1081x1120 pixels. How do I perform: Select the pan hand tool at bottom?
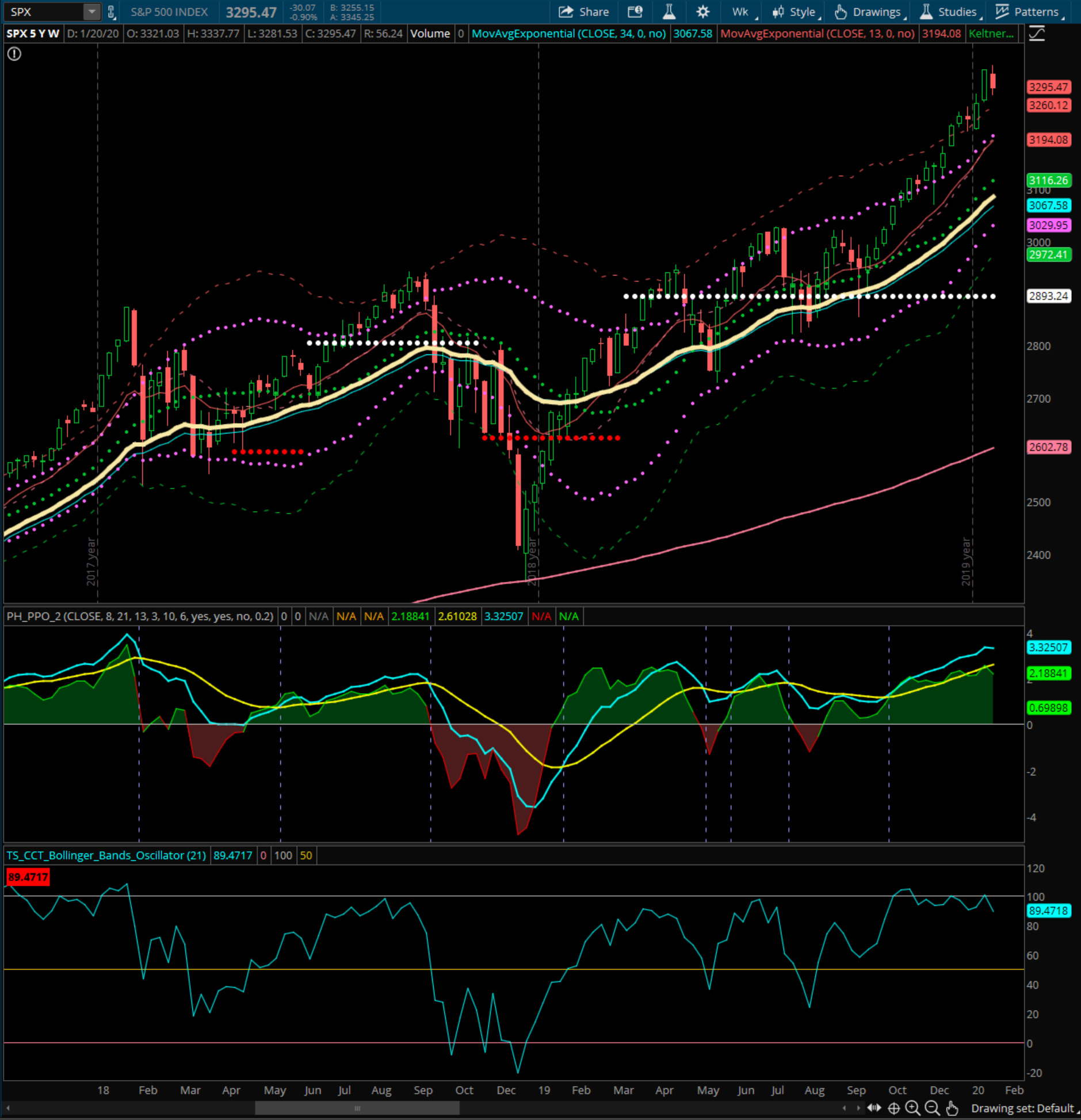(x=952, y=1108)
